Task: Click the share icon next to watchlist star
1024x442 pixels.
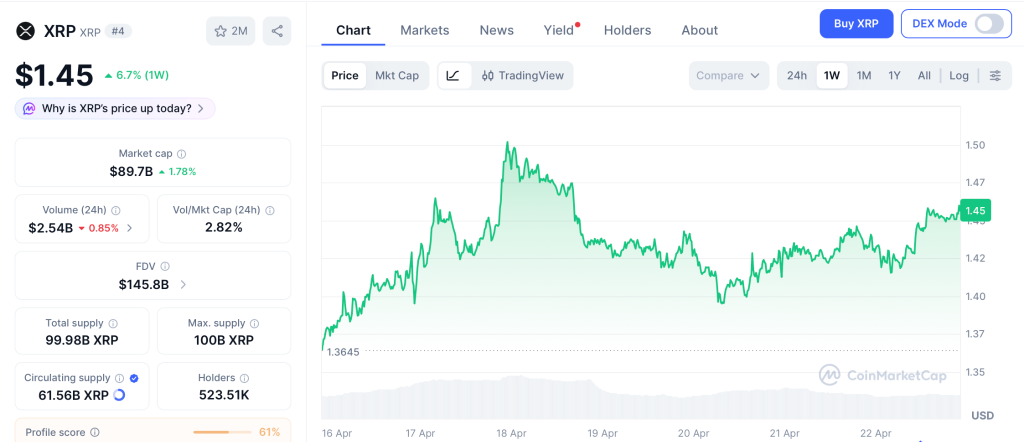Action: point(277,31)
